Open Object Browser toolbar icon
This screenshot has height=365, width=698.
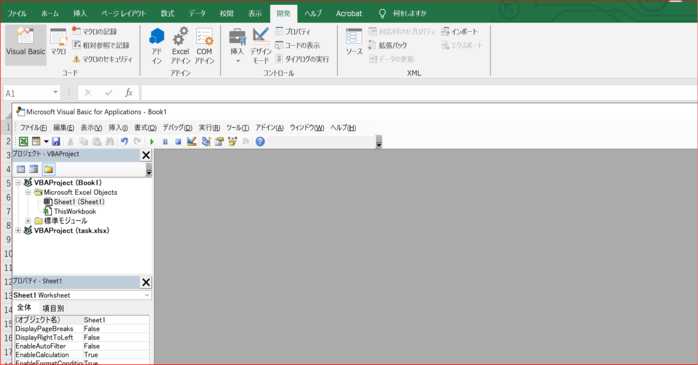click(232, 142)
